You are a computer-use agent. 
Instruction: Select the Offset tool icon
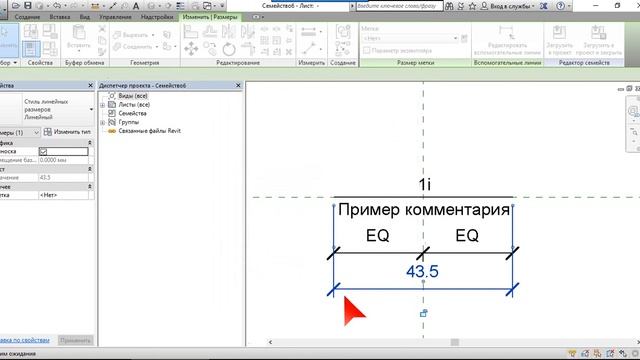(x=210, y=31)
